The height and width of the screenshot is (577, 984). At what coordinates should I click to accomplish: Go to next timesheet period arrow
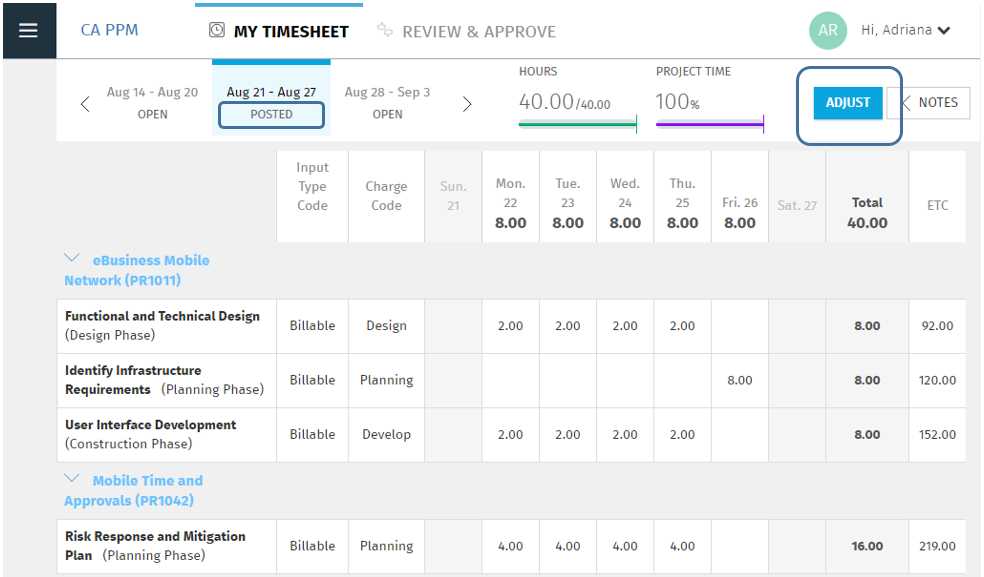pyautogui.click(x=466, y=104)
